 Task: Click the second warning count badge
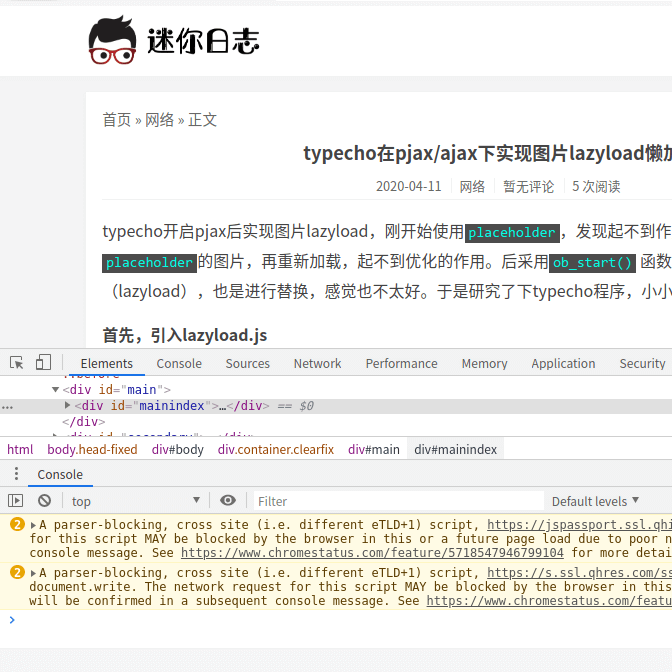(17, 572)
